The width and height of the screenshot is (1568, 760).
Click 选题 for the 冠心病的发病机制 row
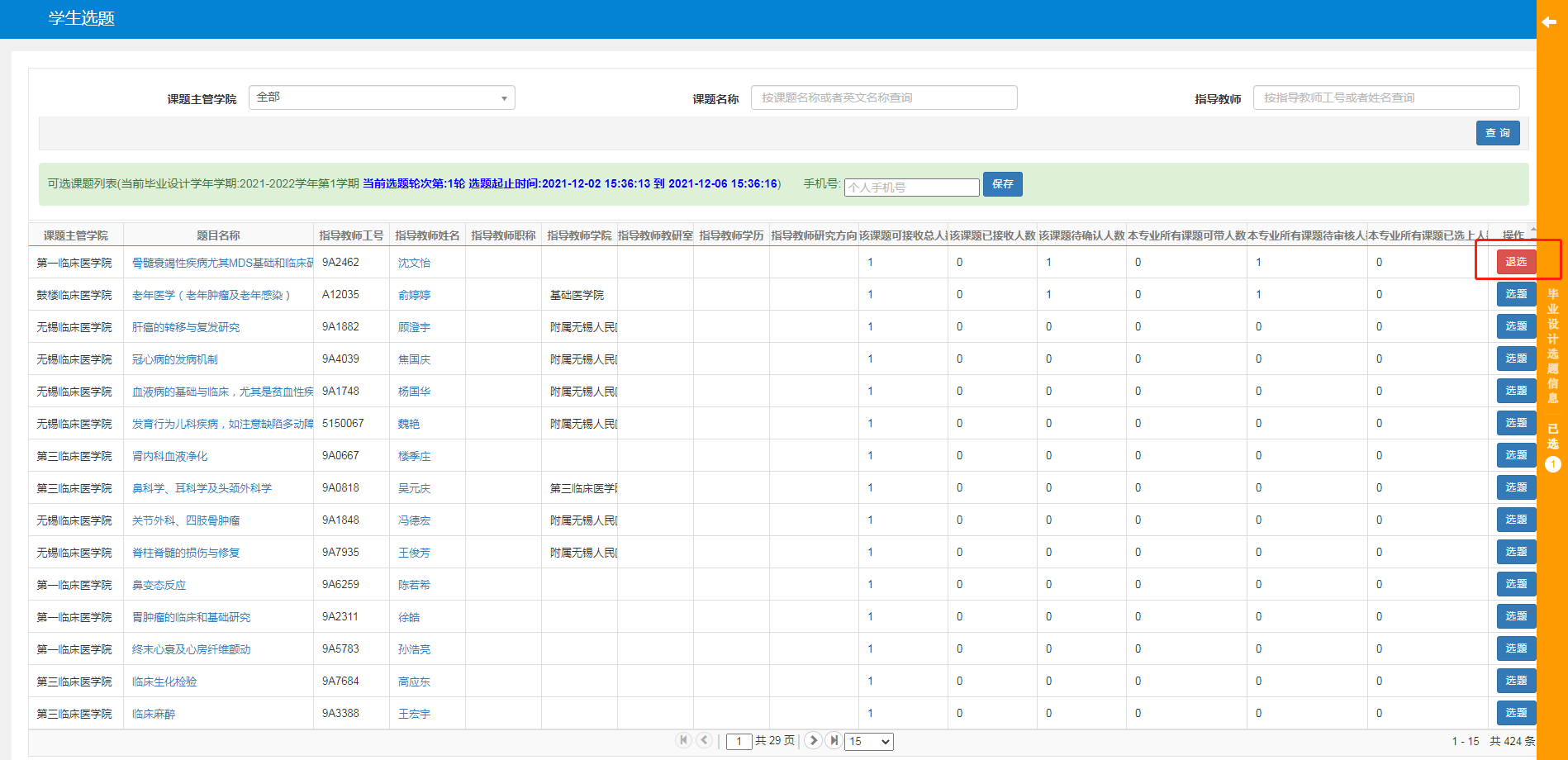click(1515, 359)
